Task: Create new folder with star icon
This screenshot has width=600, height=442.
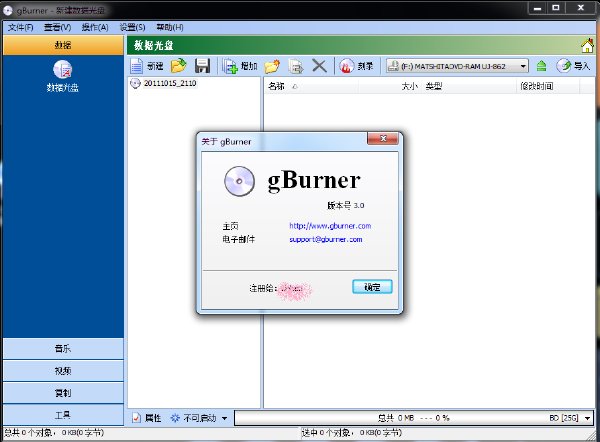Action: 272,66
